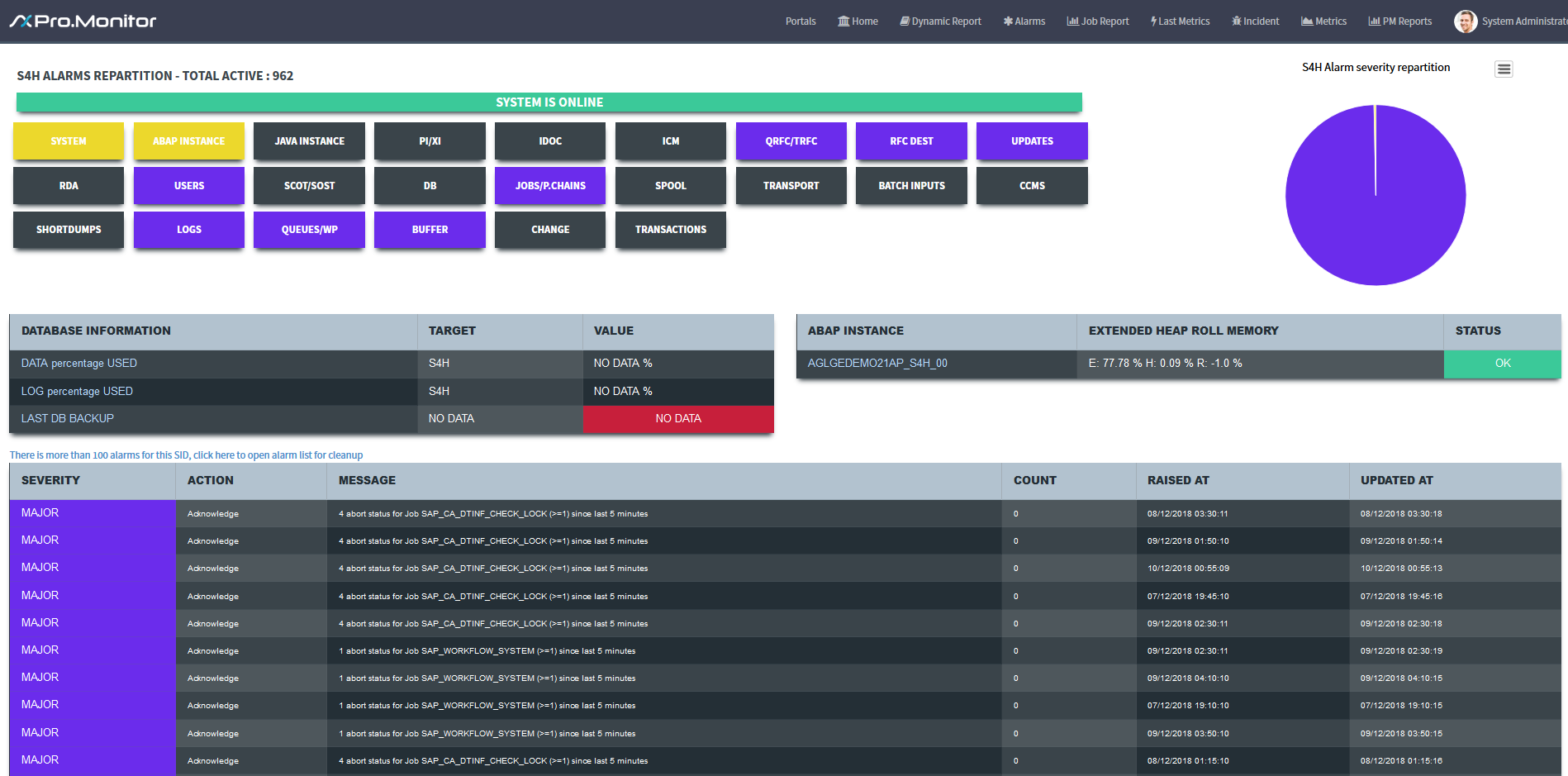Select the yellow SYSTEM tile

pos(69,141)
